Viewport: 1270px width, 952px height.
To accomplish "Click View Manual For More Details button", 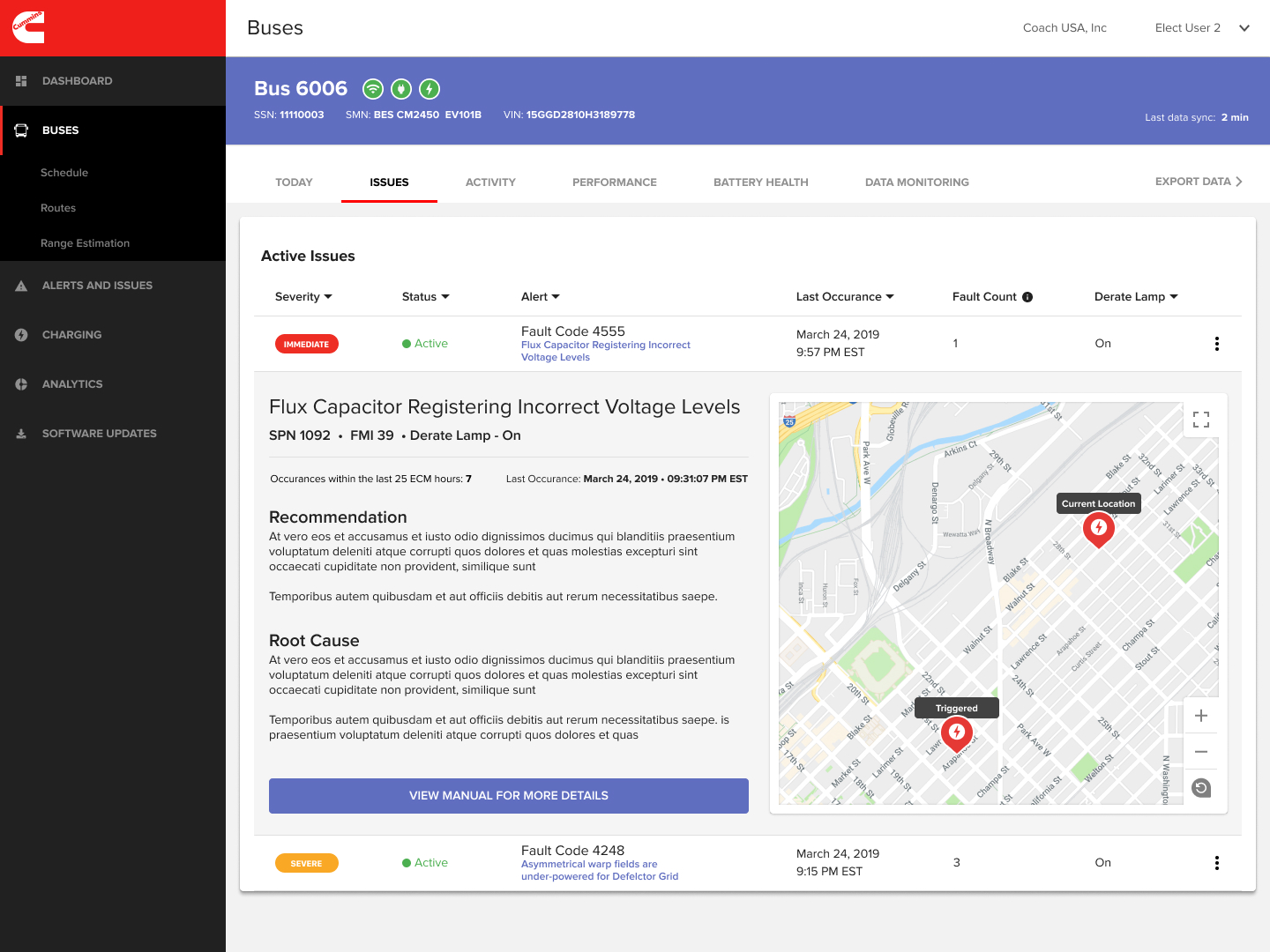I will click(x=509, y=796).
